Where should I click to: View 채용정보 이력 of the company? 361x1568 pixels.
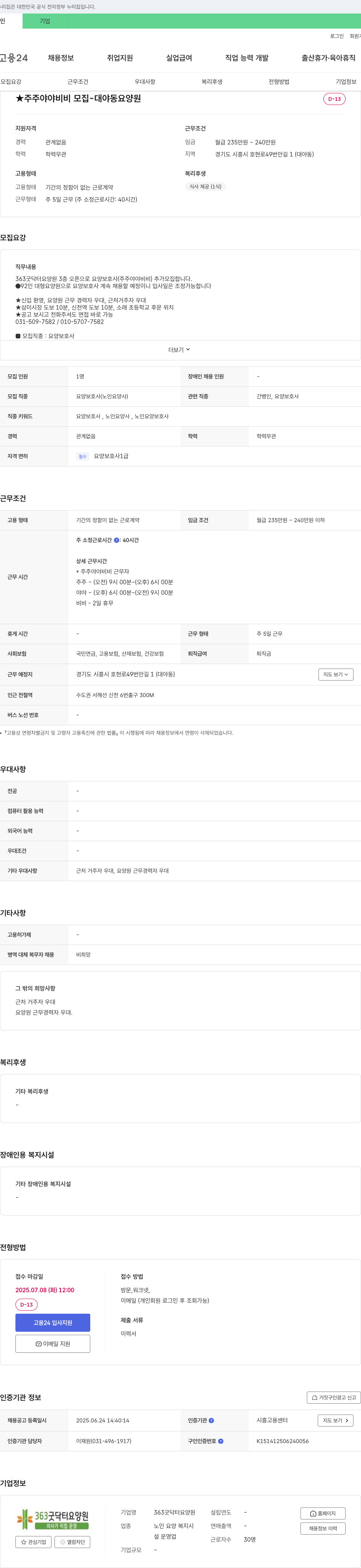click(323, 1528)
